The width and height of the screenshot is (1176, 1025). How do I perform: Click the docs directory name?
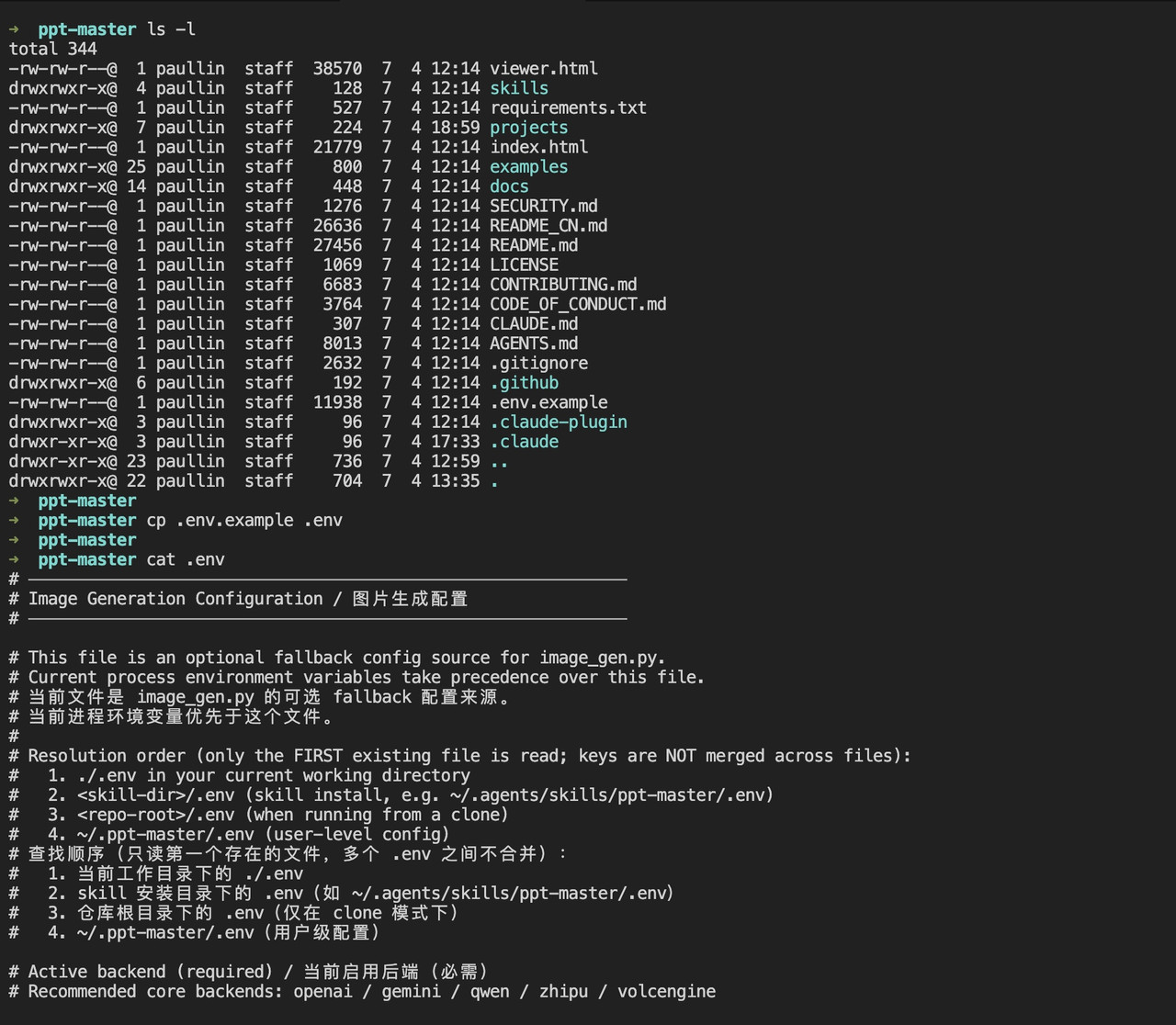(509, 186)
